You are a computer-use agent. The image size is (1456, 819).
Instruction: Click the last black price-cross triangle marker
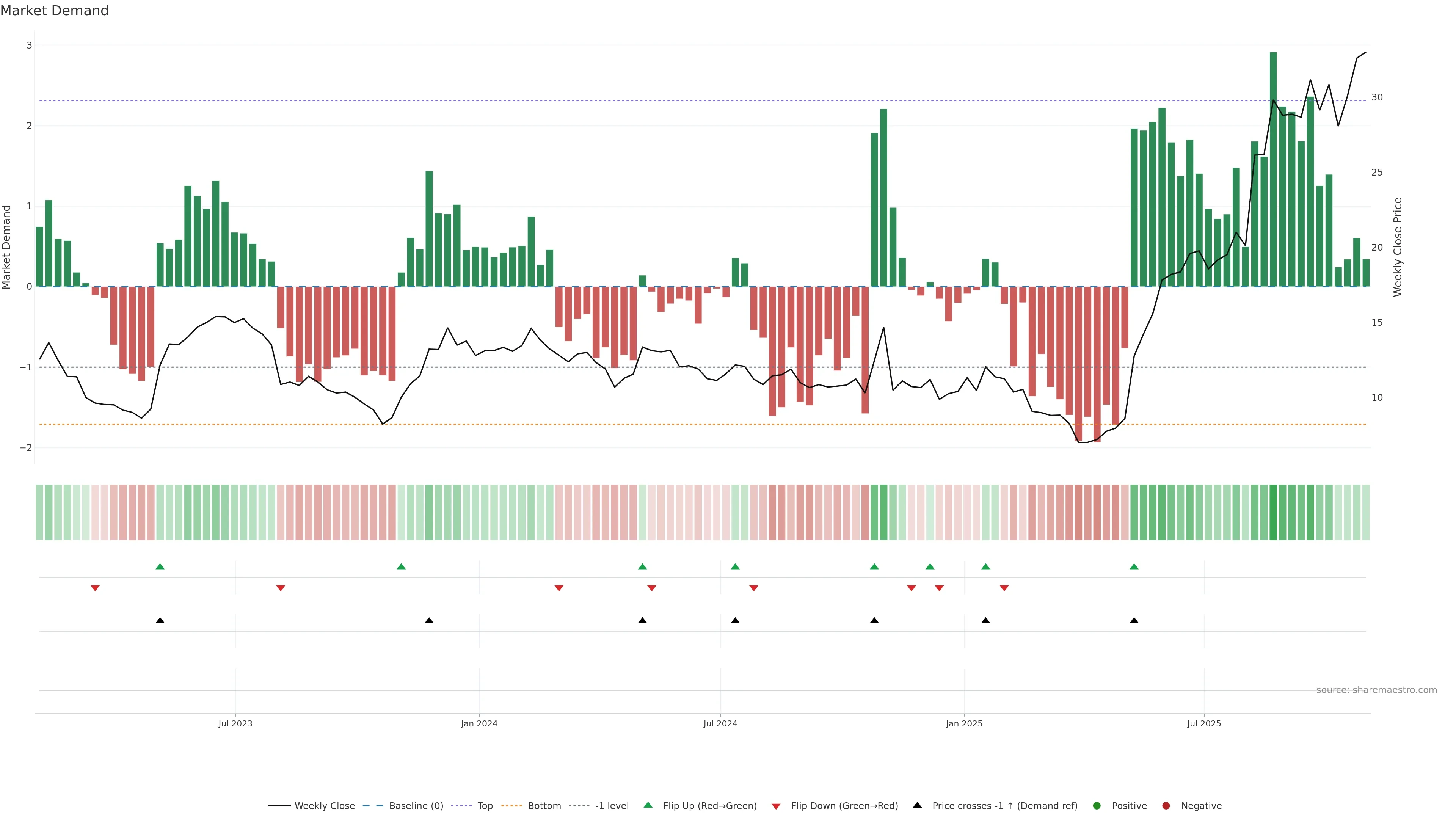(1134, 621)
